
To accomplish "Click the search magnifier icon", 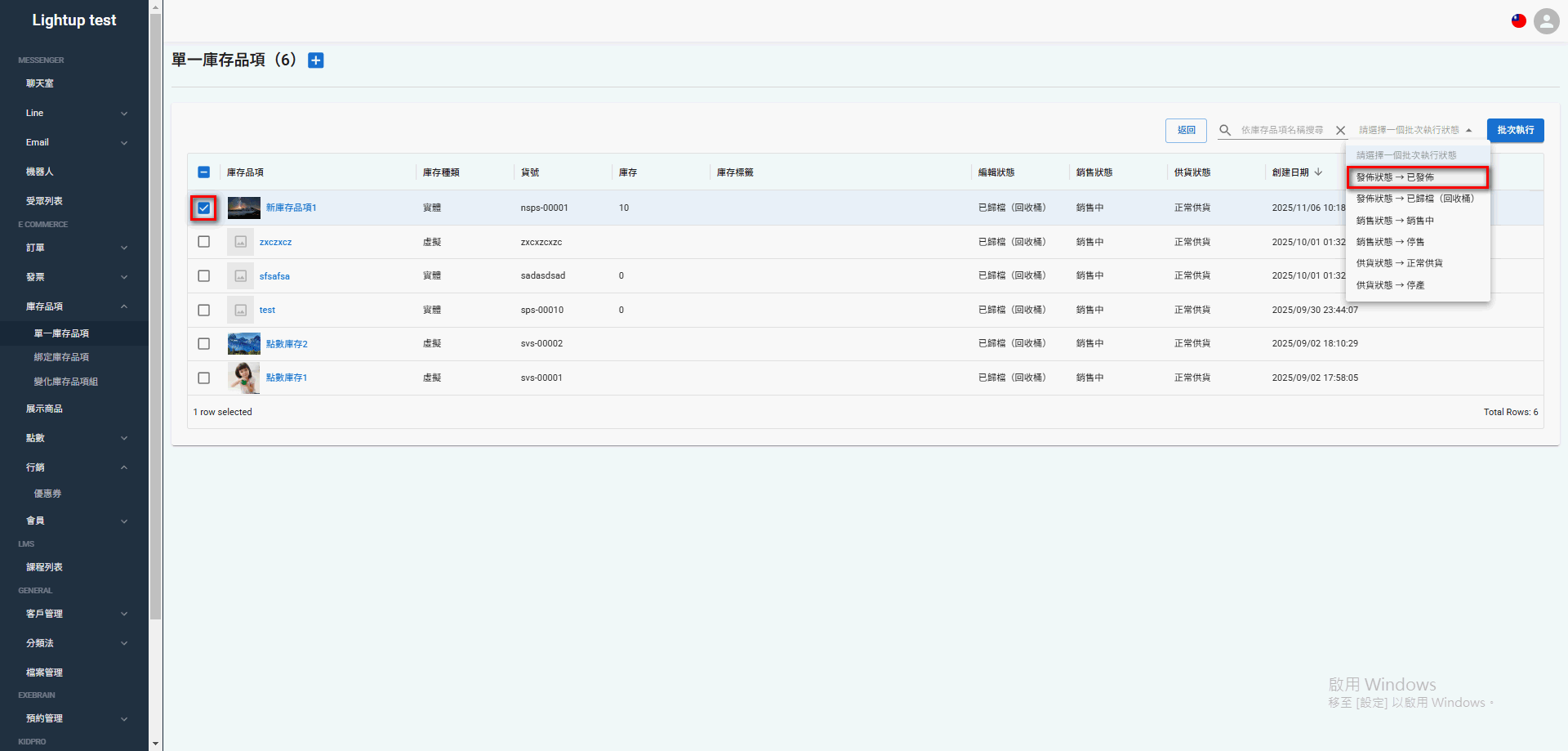I will tap(1225, 130).
